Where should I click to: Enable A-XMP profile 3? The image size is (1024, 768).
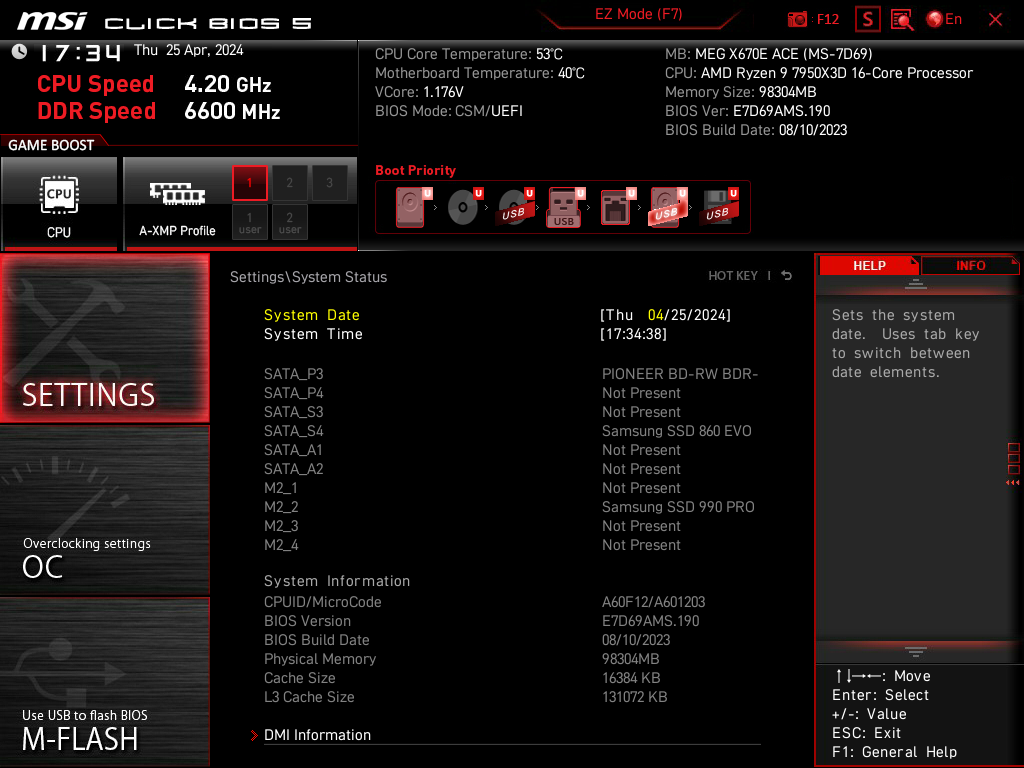click(x=329, y=183)
